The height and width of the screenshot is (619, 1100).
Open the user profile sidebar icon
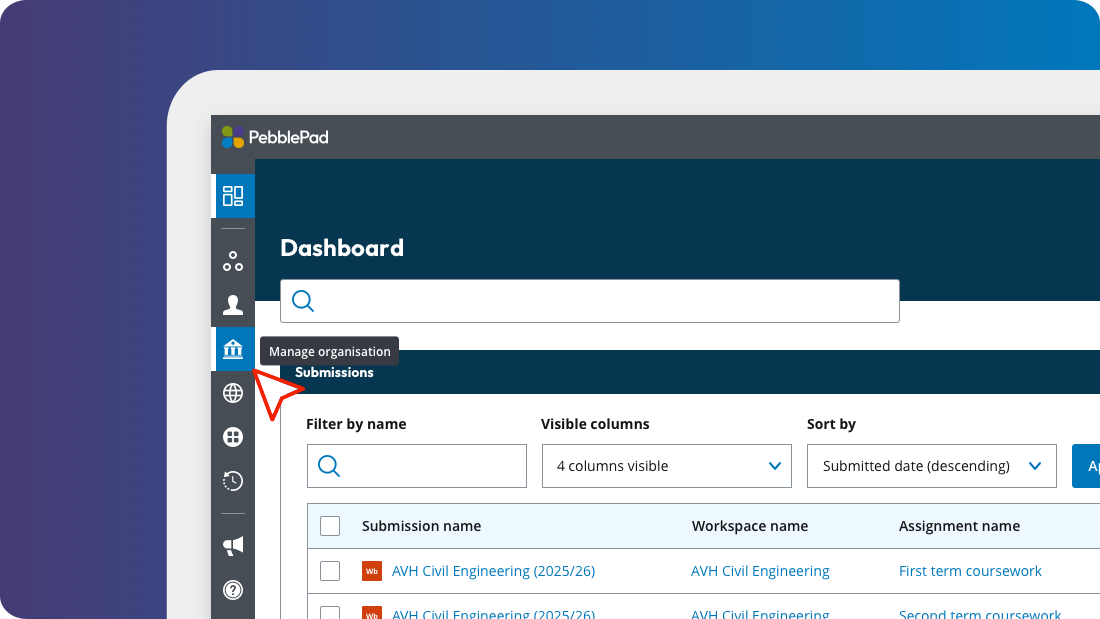click(x=233, y=305)
